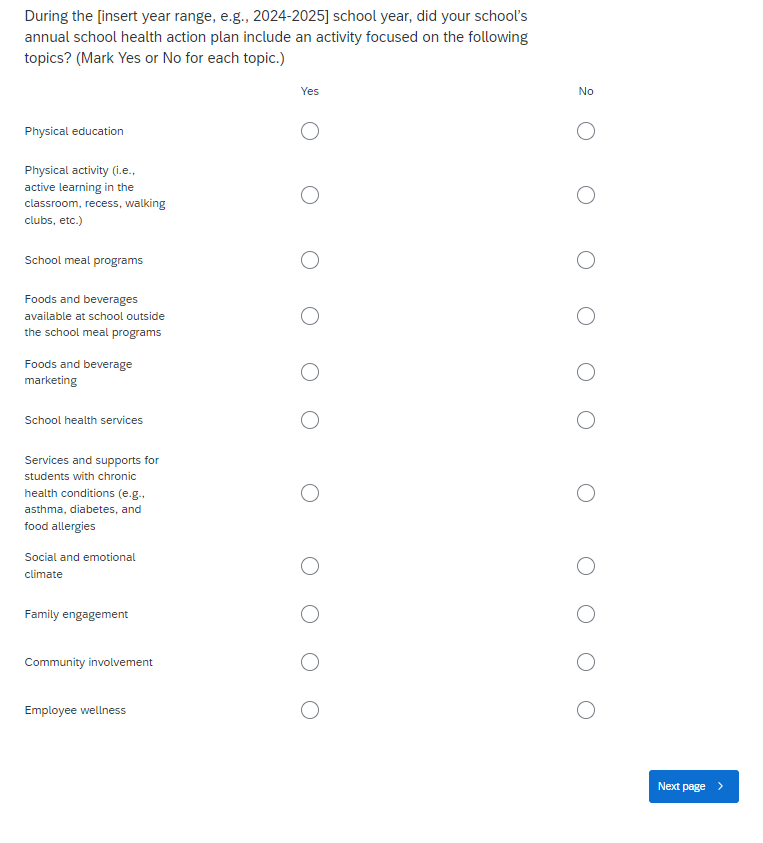Image resolution: width=763 pixels, height=843 pixels.
Task: Choose Yes for School meal programs
Action: coord(310,260)
